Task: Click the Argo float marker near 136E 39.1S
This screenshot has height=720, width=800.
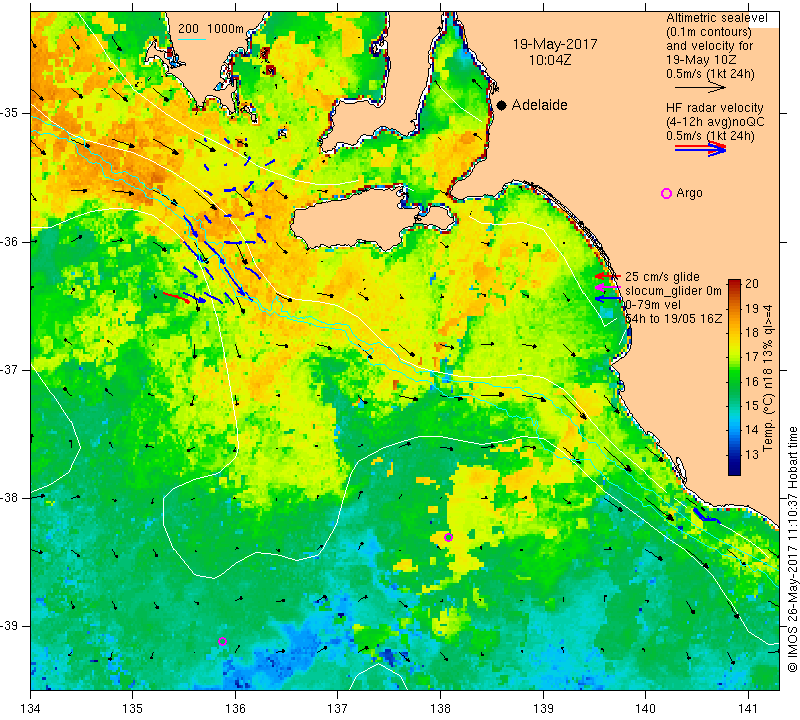Action: click(222, 641)
